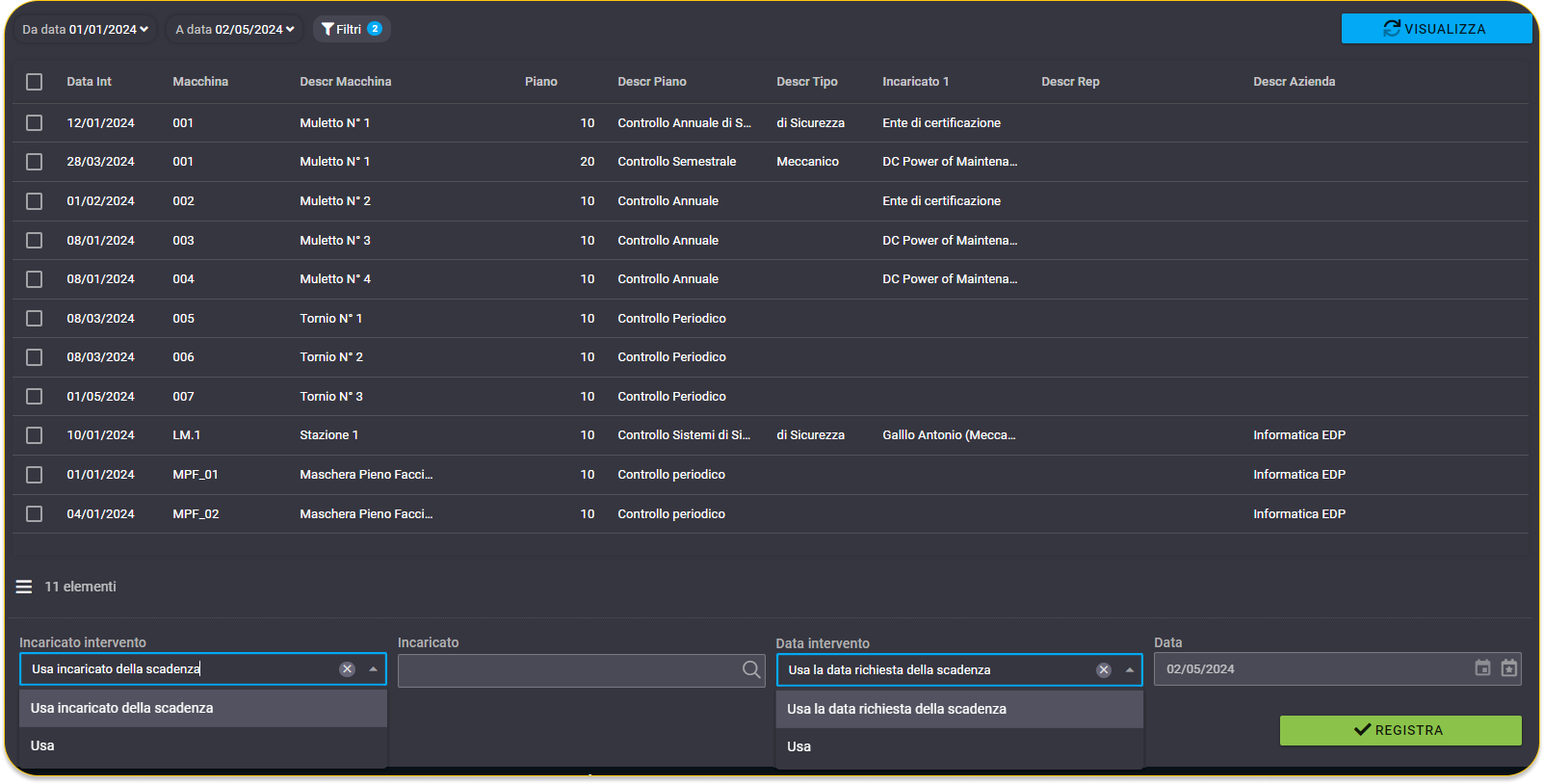Check the Tornio N° 3 row checkbox
The height and width of the screenshot is (784, 1544).
35,397
